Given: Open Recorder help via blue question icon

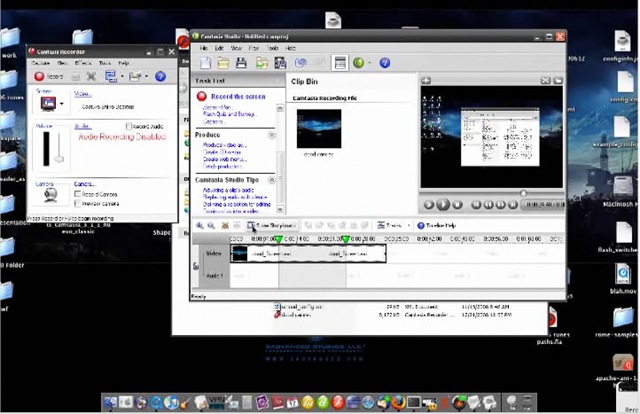Looking at the screenshot, I should (160, 76).
